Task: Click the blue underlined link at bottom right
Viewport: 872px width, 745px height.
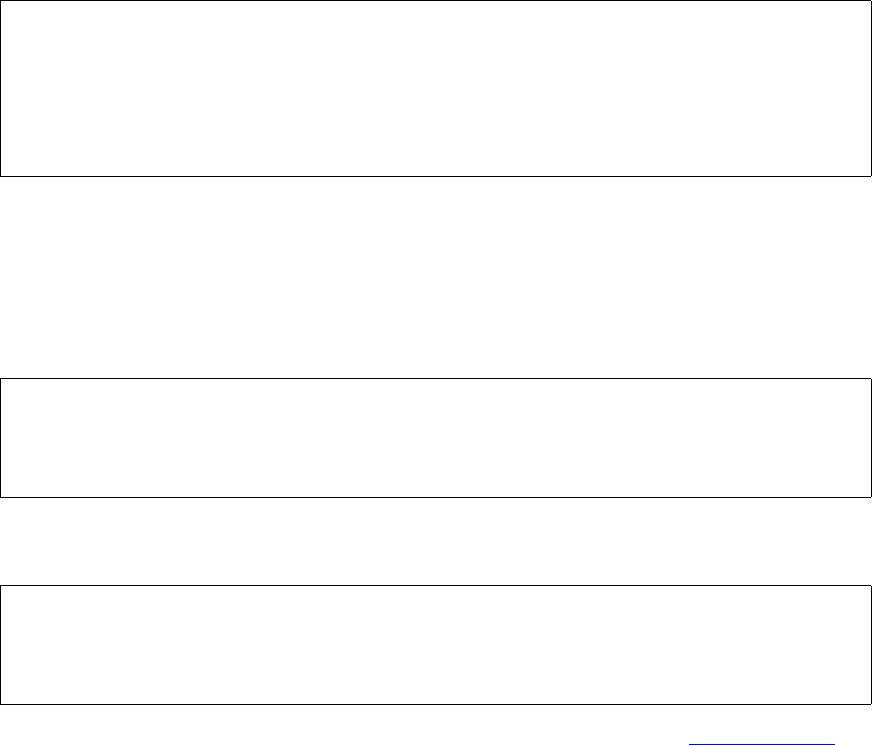Action: (761, 743)
